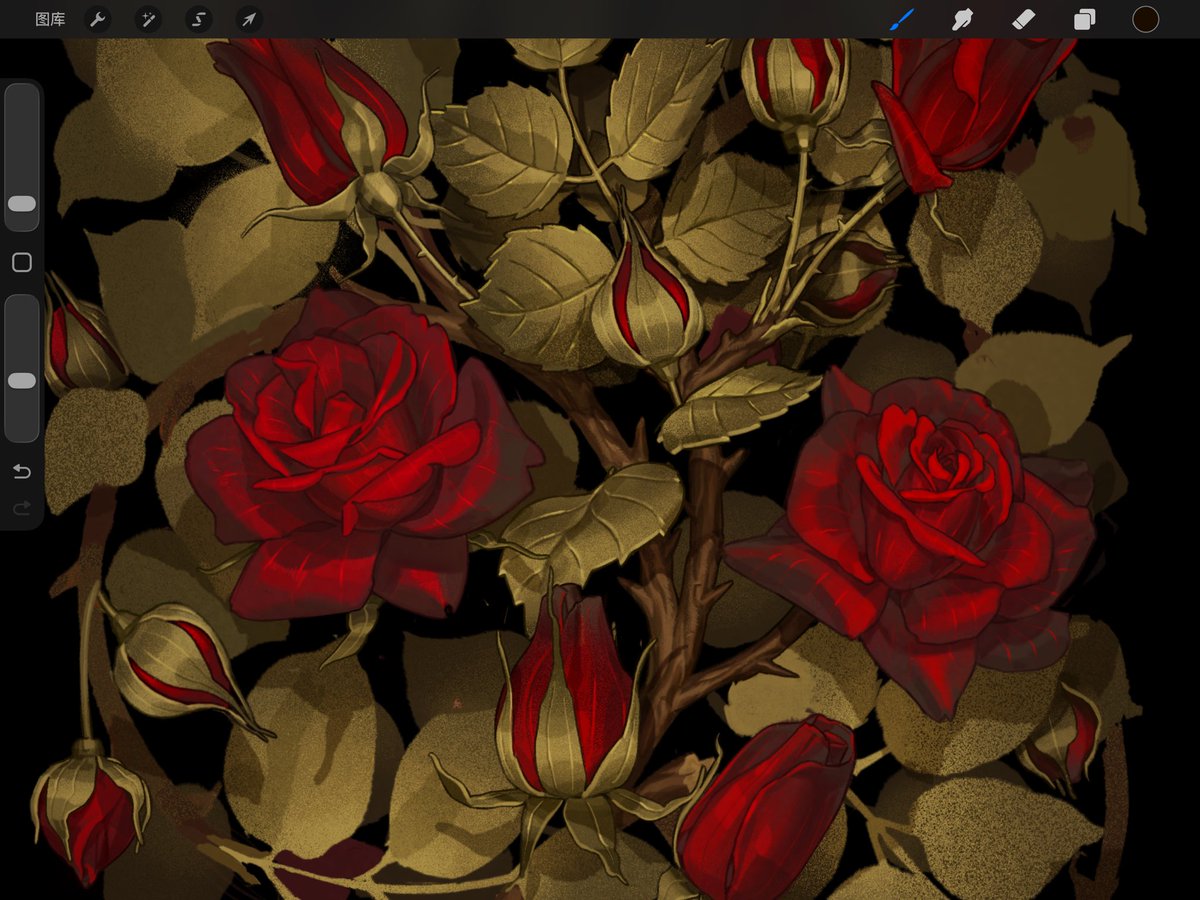The image size is (1200, 900).
Task: Redo the stroke with redo arrow
Action: click(22, 509)
